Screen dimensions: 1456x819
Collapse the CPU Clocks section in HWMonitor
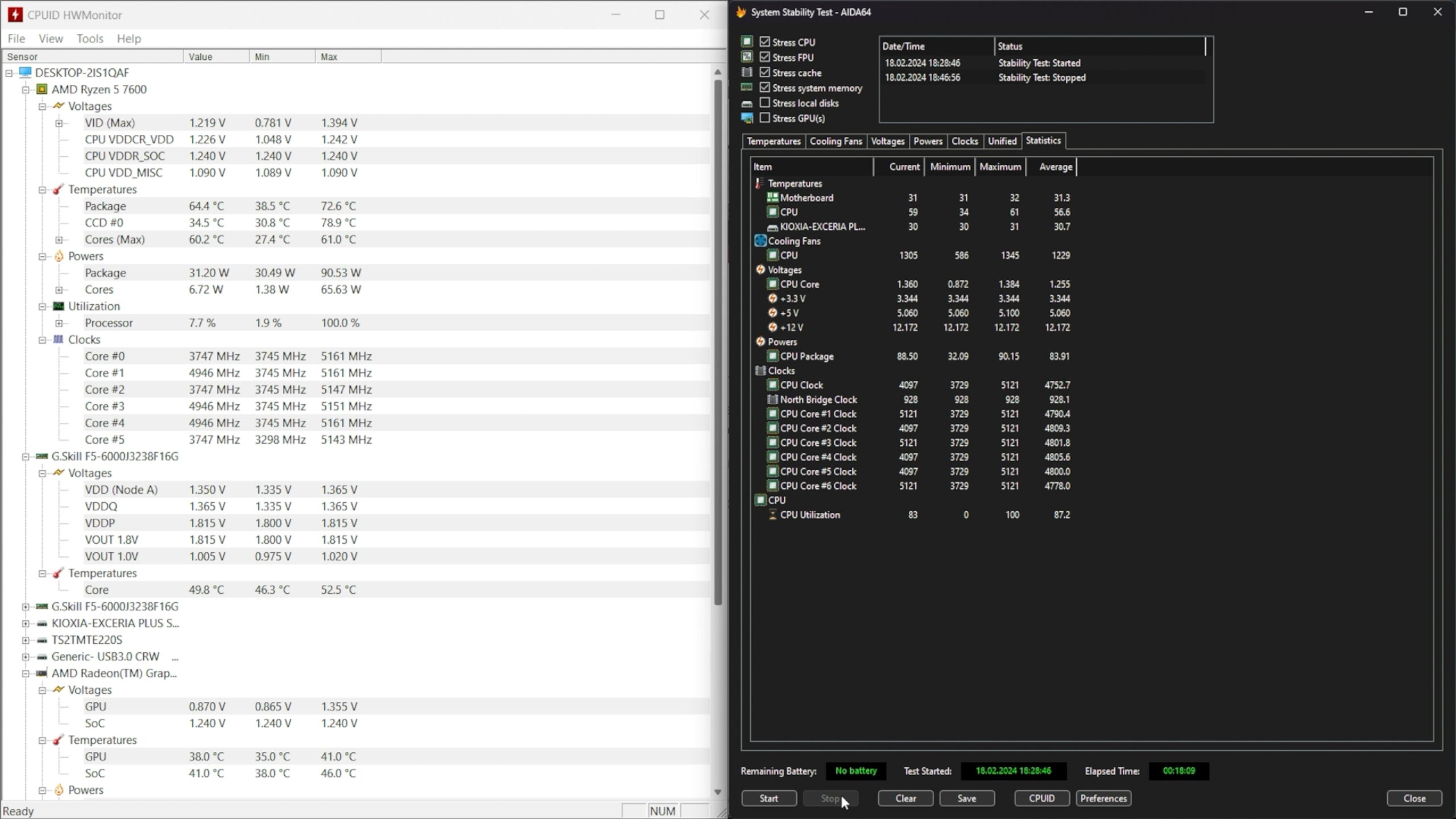42,340
